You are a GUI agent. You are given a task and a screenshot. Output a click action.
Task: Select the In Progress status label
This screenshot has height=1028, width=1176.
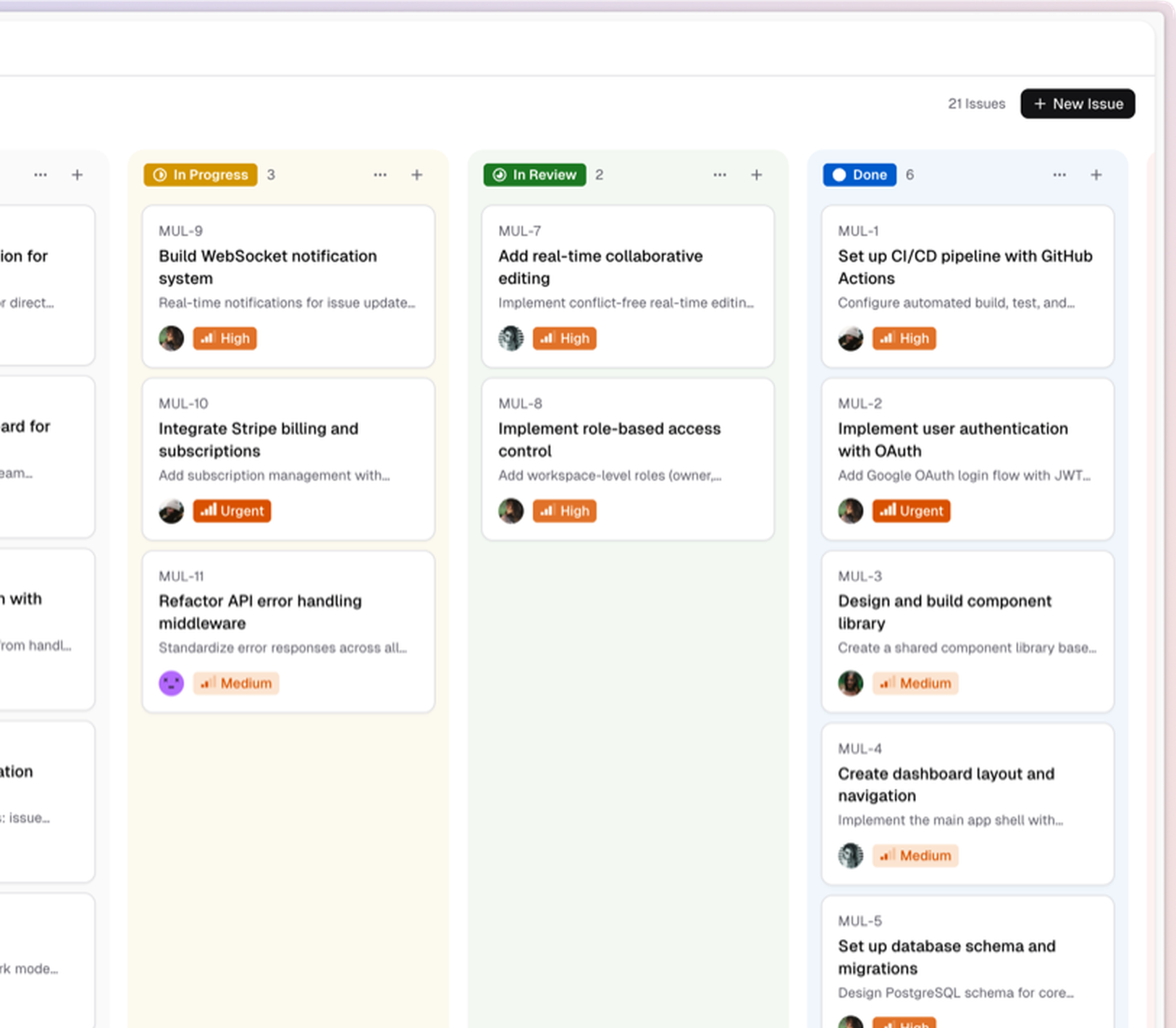point(201,175)
